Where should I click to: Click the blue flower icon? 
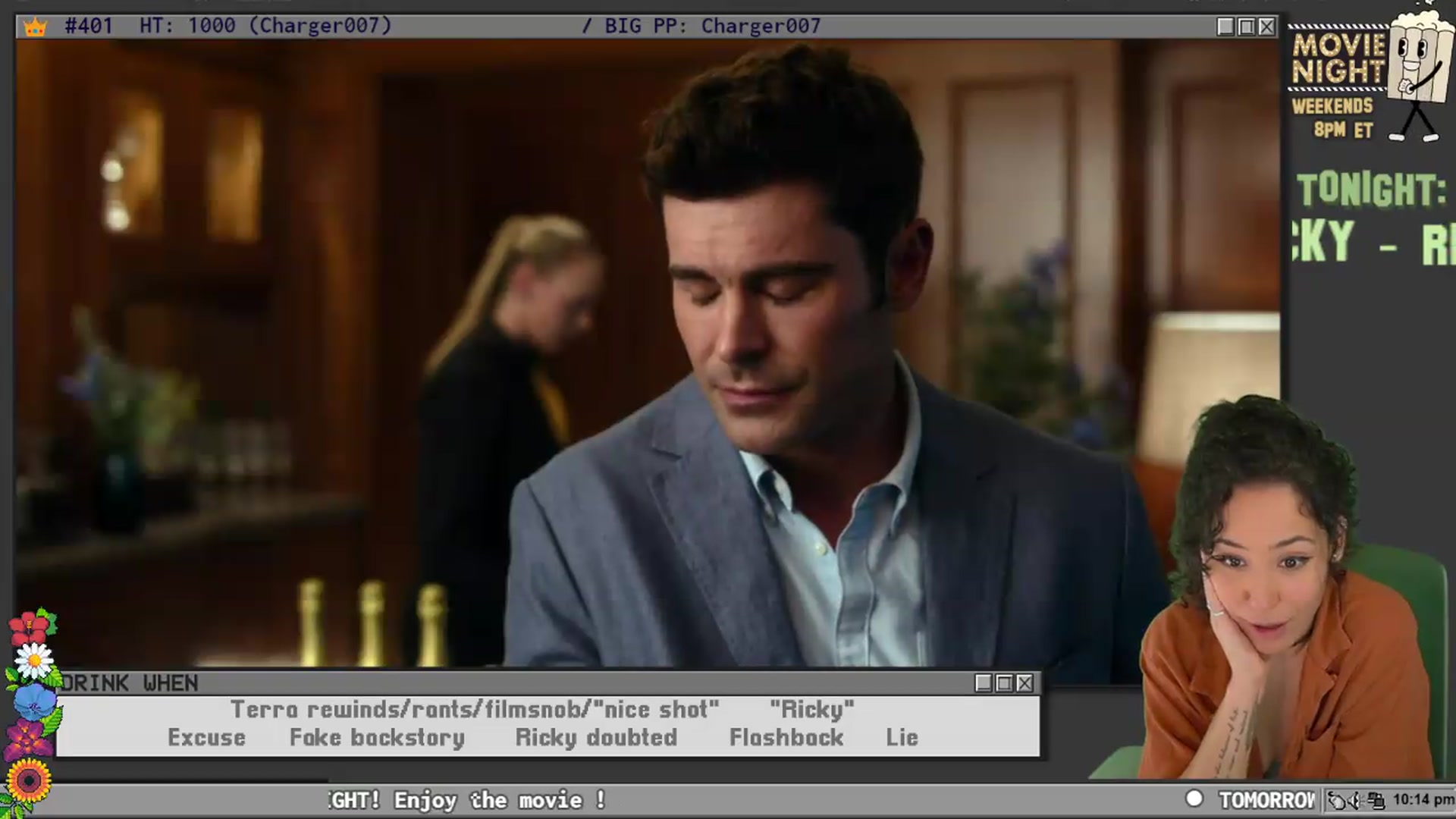tap(33, 701)
